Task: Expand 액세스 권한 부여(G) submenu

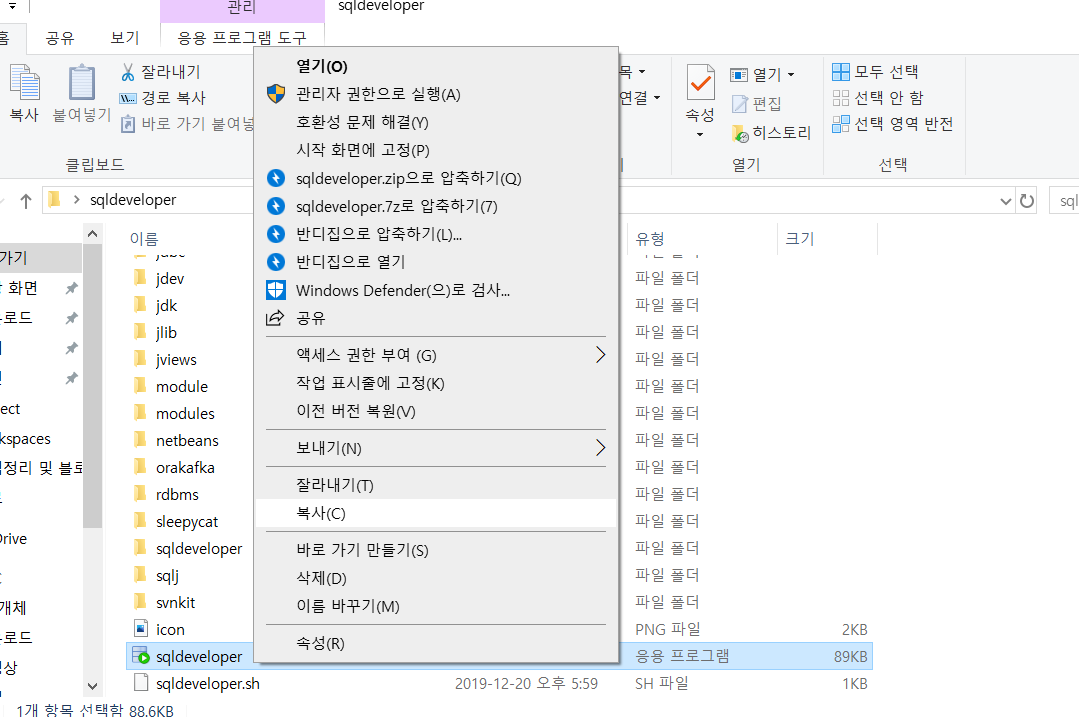Action: pos(436,355)
